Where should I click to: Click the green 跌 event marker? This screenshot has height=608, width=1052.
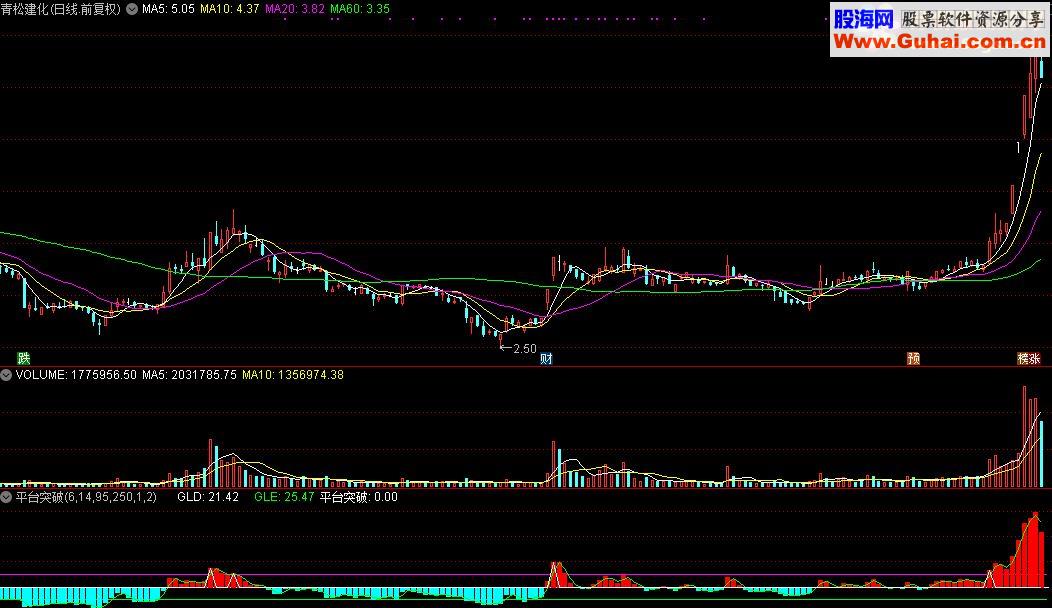(x=24, y=359)
